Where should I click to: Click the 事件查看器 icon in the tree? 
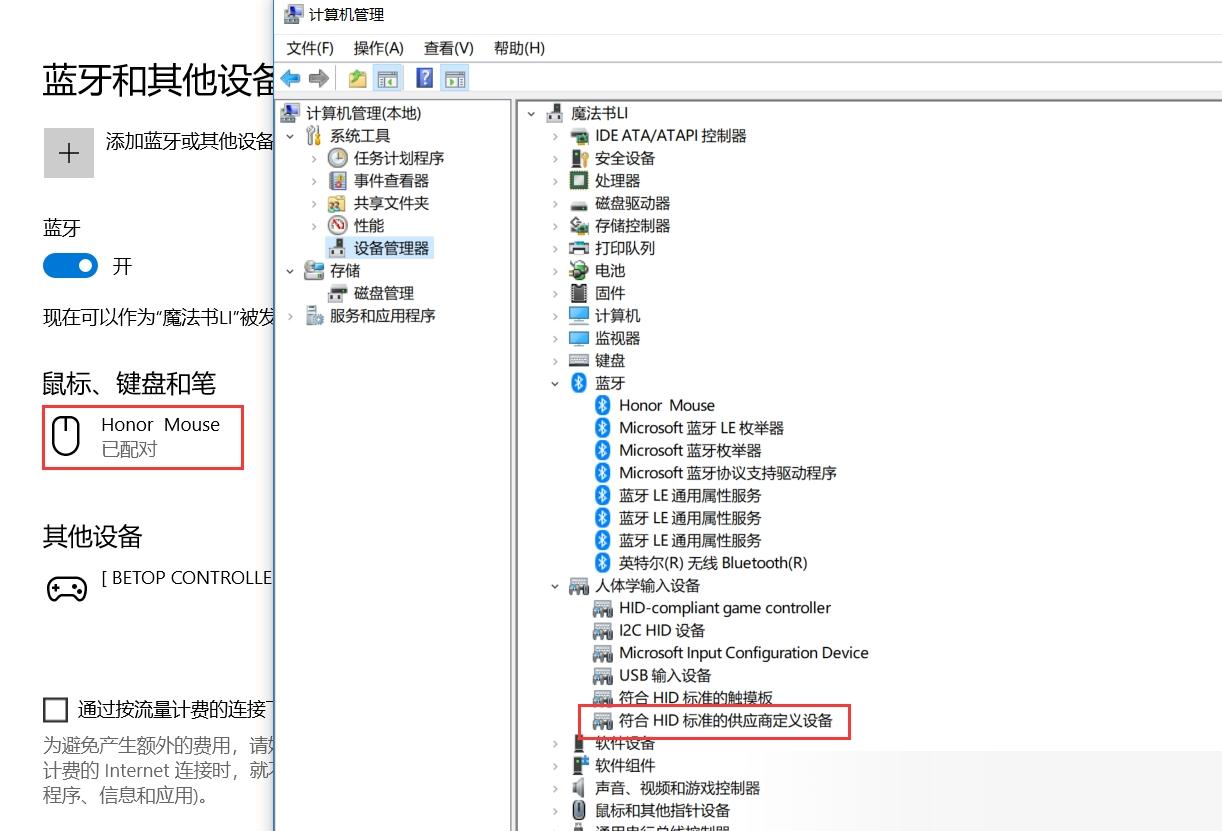(x=338, y=181)
